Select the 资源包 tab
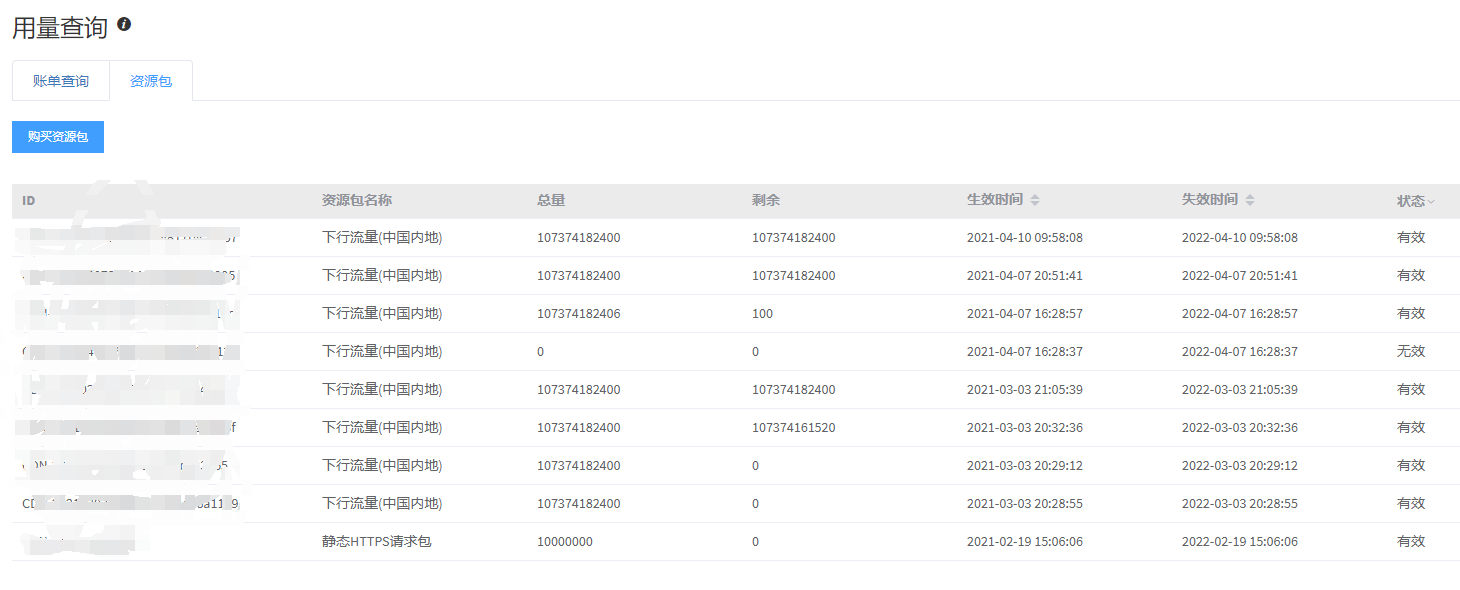 (151, 81)
